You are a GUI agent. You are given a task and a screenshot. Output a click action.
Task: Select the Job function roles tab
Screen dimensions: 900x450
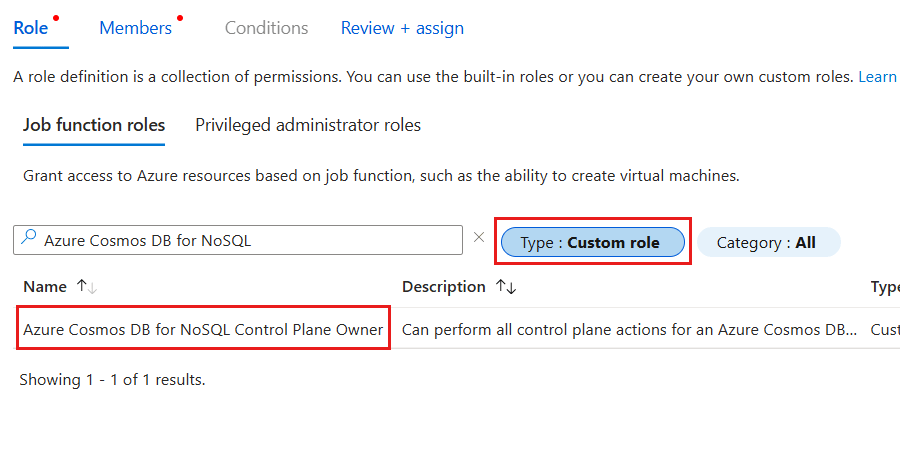click(94, 125)
